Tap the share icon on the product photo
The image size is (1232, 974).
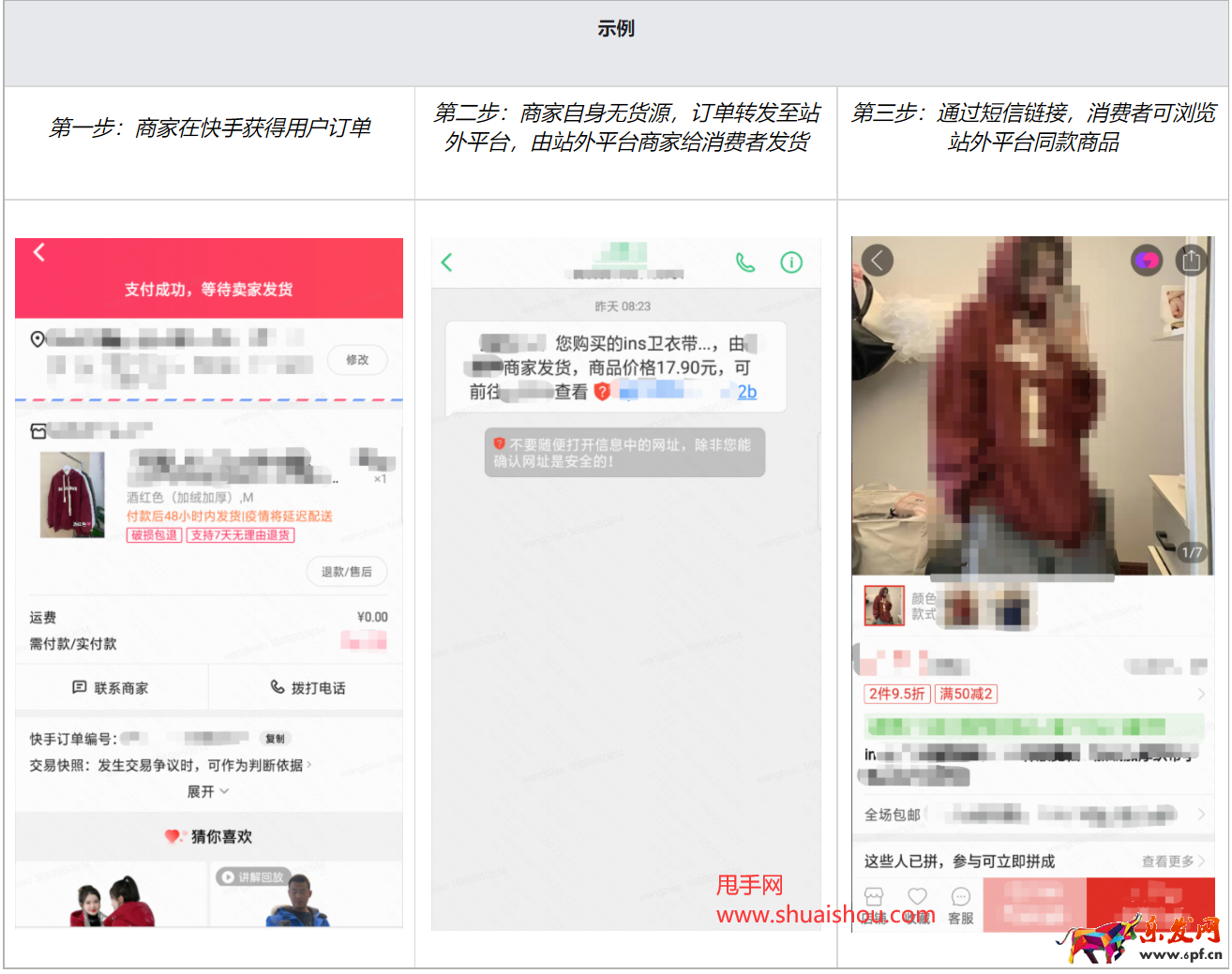(1192, 260)
